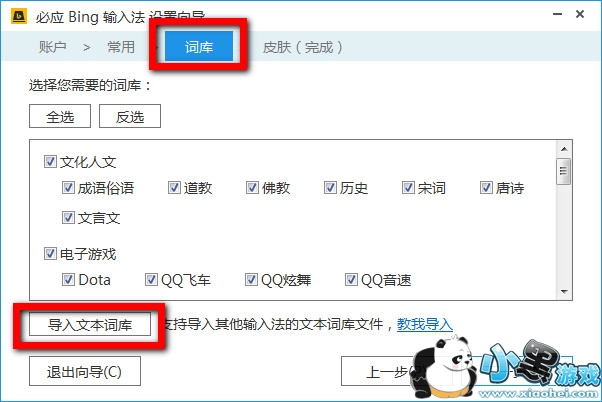602x402 pixels.
Task: Click 导入文本词库 button
Action: [x=90, y=325]
